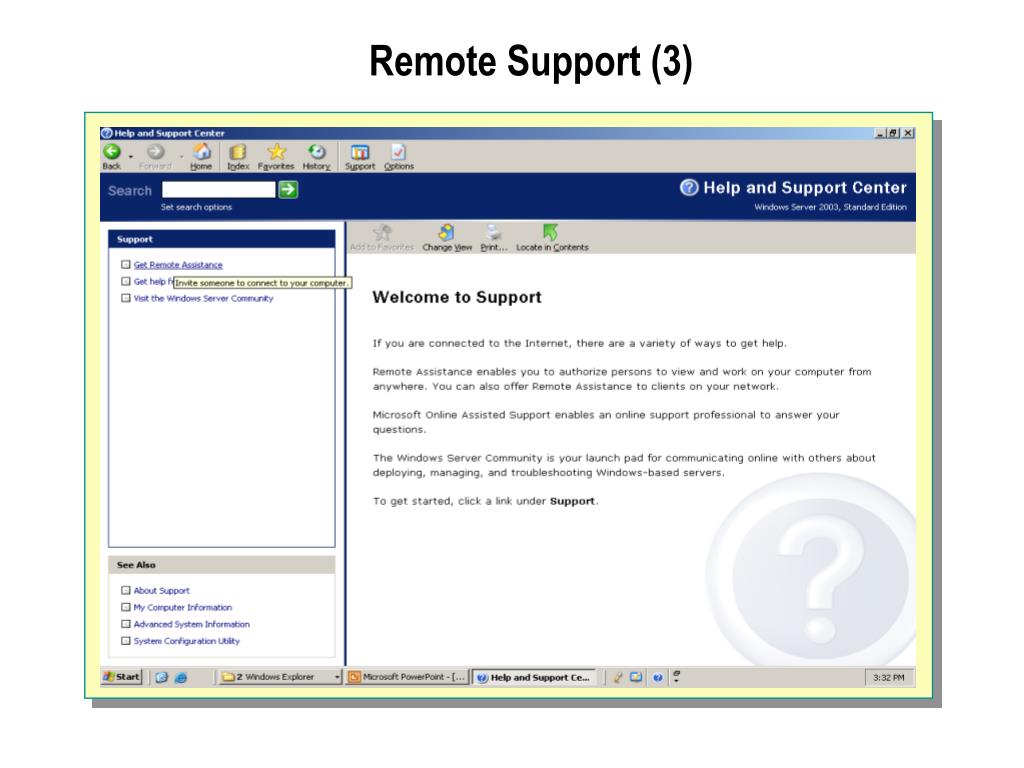Click the bullet icon beside About Support

click(126, 590)
